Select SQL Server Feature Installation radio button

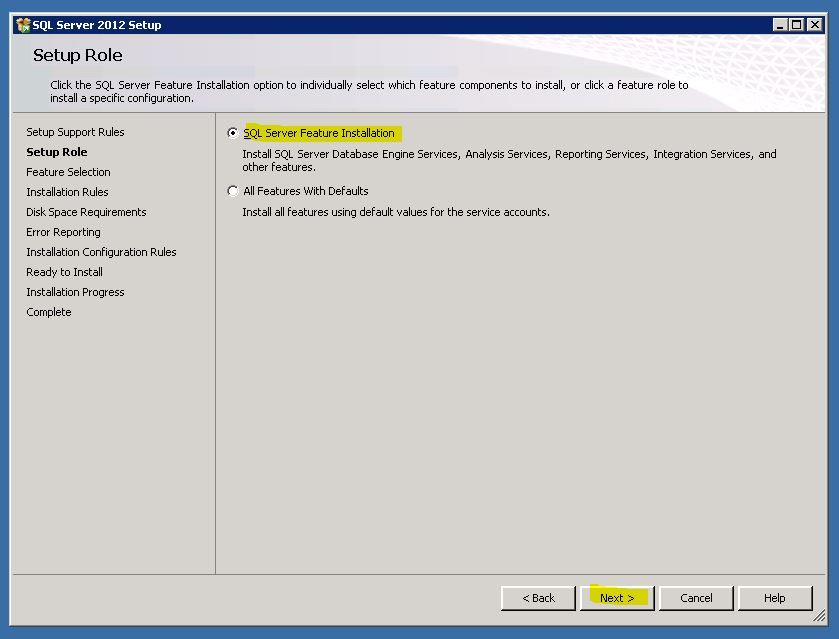click(233, 133)
